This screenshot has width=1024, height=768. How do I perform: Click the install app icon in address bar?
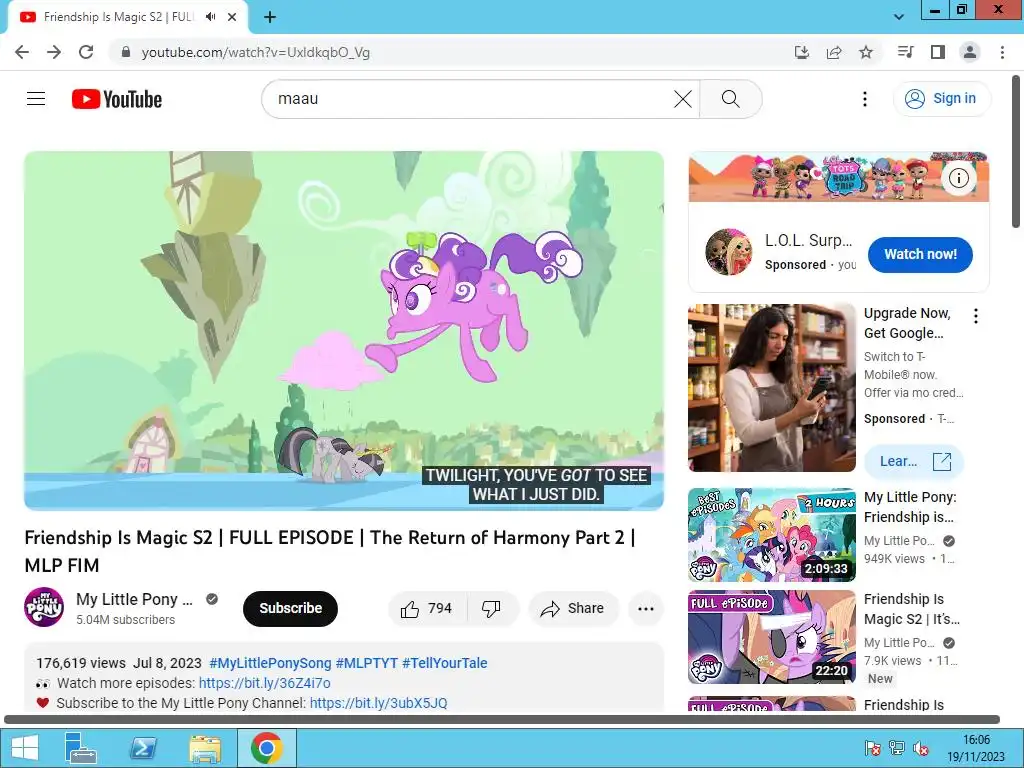(802, 52)
